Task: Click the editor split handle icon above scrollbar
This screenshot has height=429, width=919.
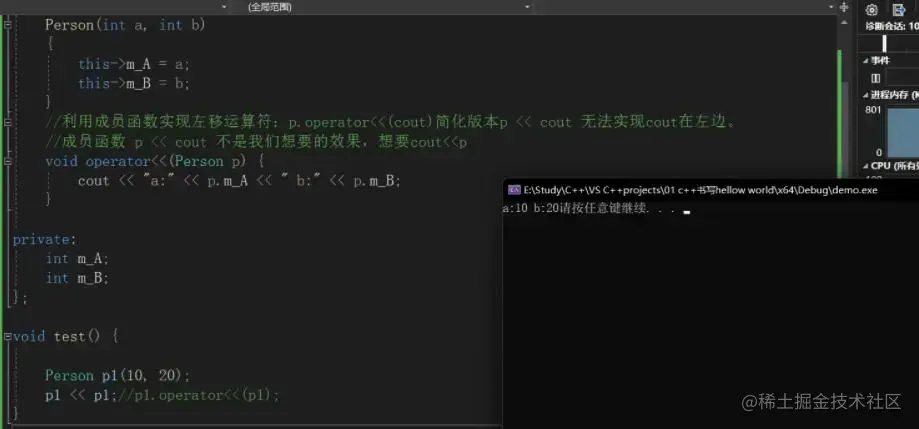Action: [844, 6]
